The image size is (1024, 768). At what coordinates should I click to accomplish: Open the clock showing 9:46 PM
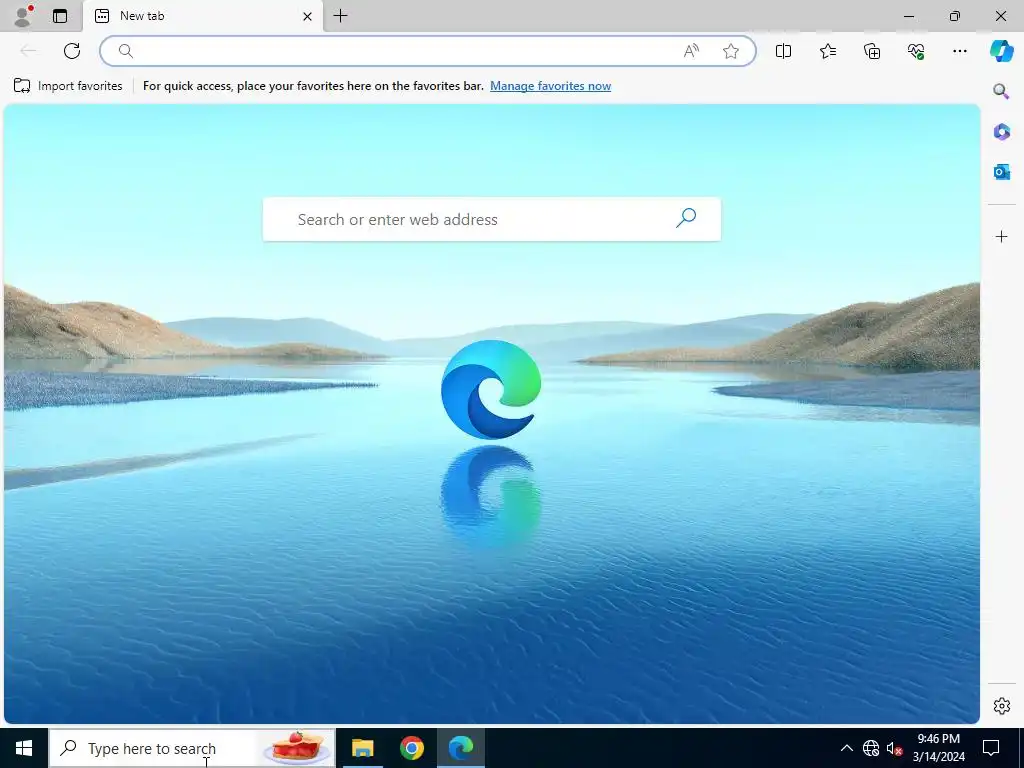click(938, 748)
